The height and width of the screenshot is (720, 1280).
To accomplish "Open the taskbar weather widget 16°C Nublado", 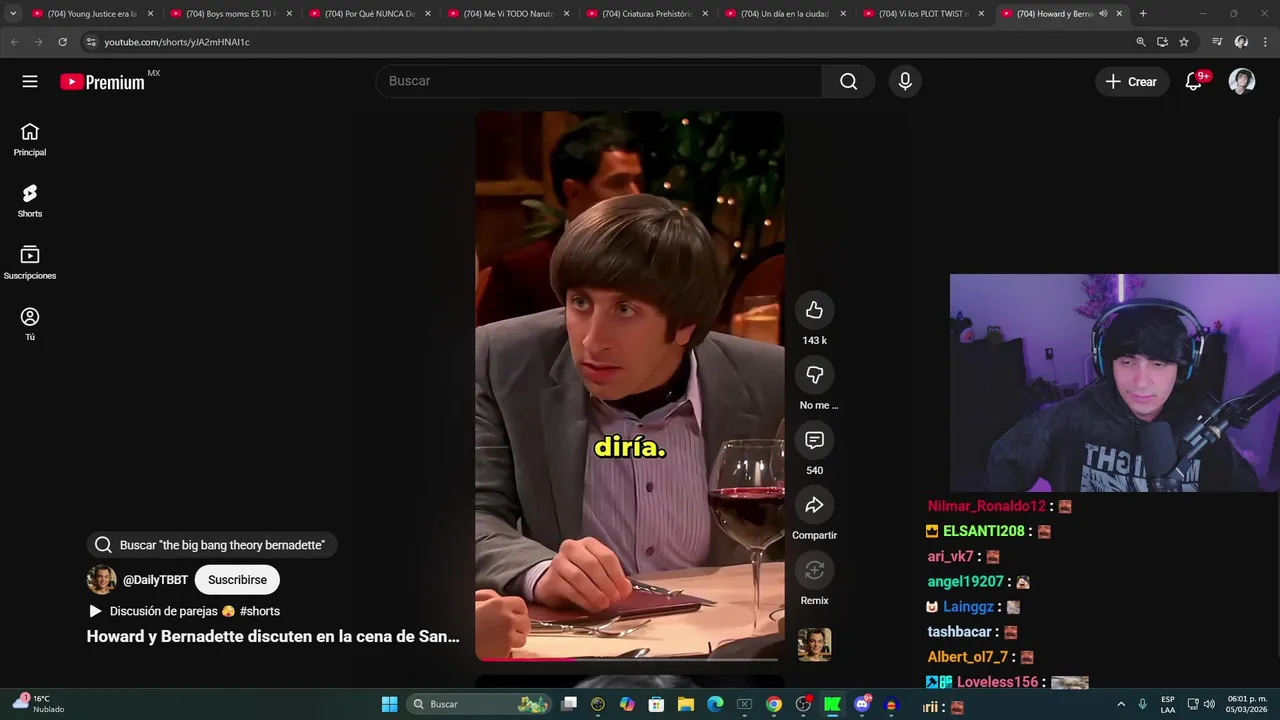I will tap(38, 704).
